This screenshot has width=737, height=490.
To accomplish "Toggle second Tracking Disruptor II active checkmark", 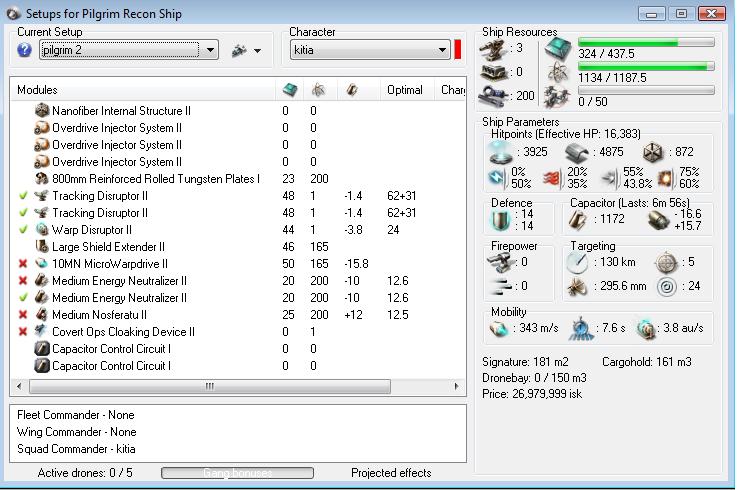I will click(23, 213).
